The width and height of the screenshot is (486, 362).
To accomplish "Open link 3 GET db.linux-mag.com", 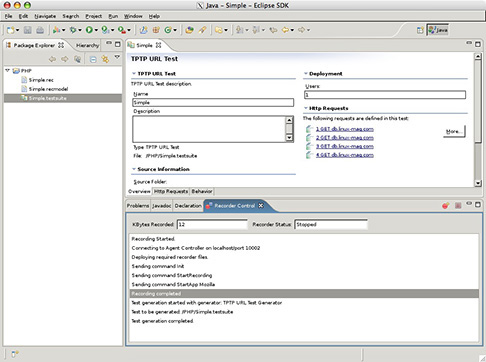I will [345, 146].
